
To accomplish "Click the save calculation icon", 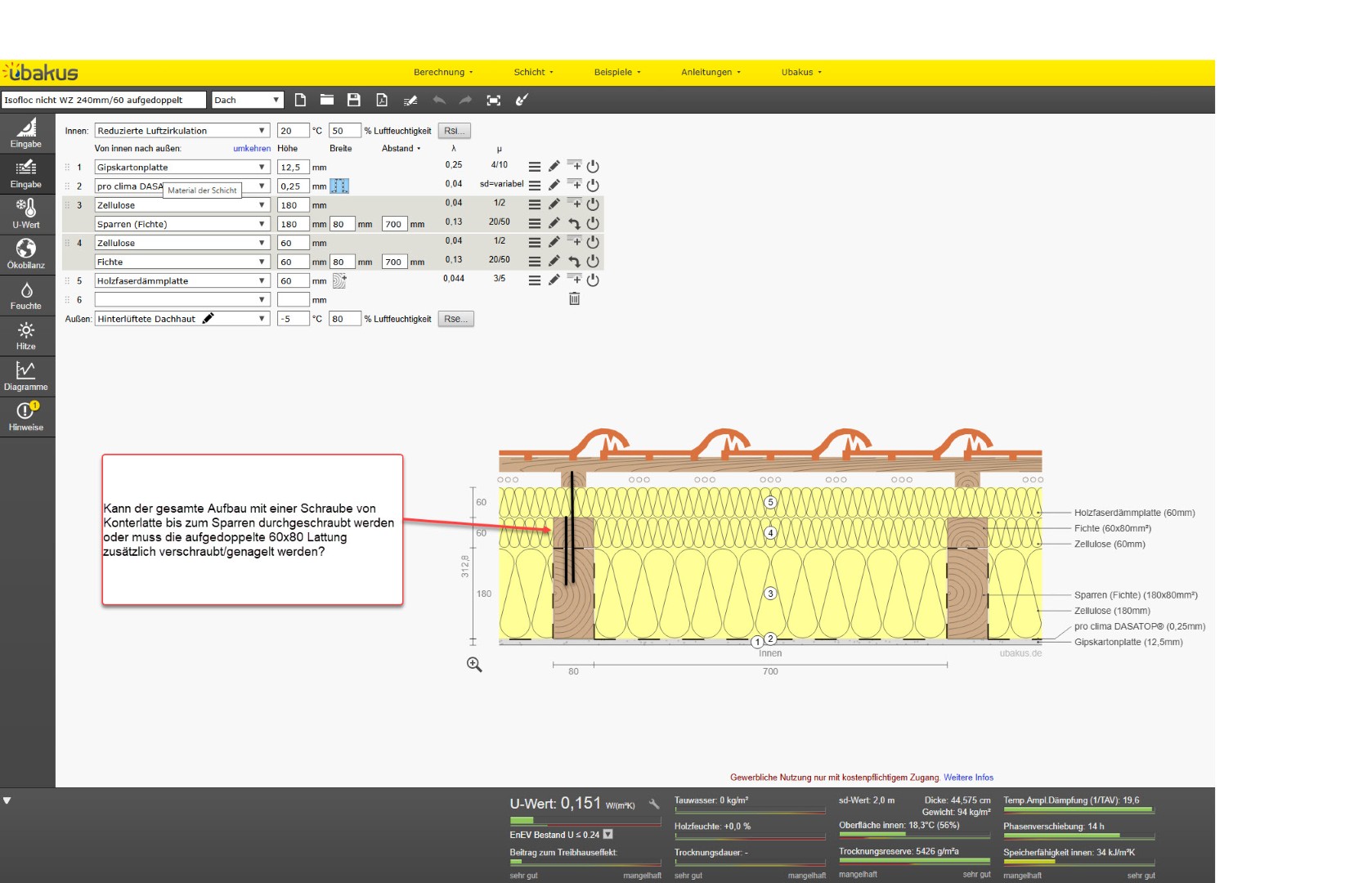I will coord(354,100).
